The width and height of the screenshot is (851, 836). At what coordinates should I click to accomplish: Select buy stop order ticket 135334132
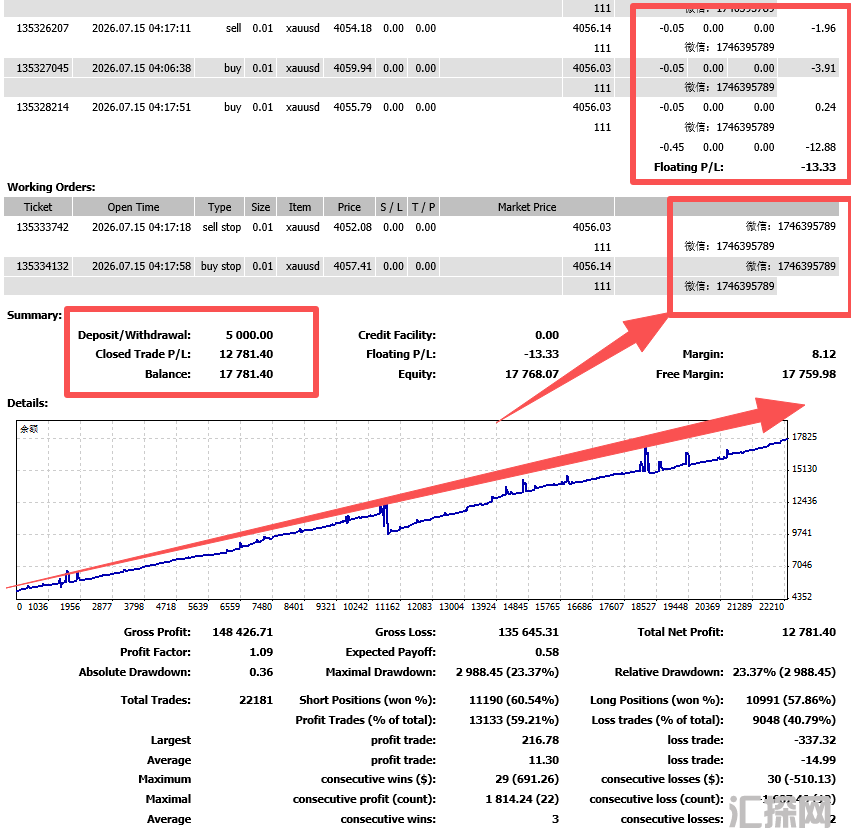42,266
